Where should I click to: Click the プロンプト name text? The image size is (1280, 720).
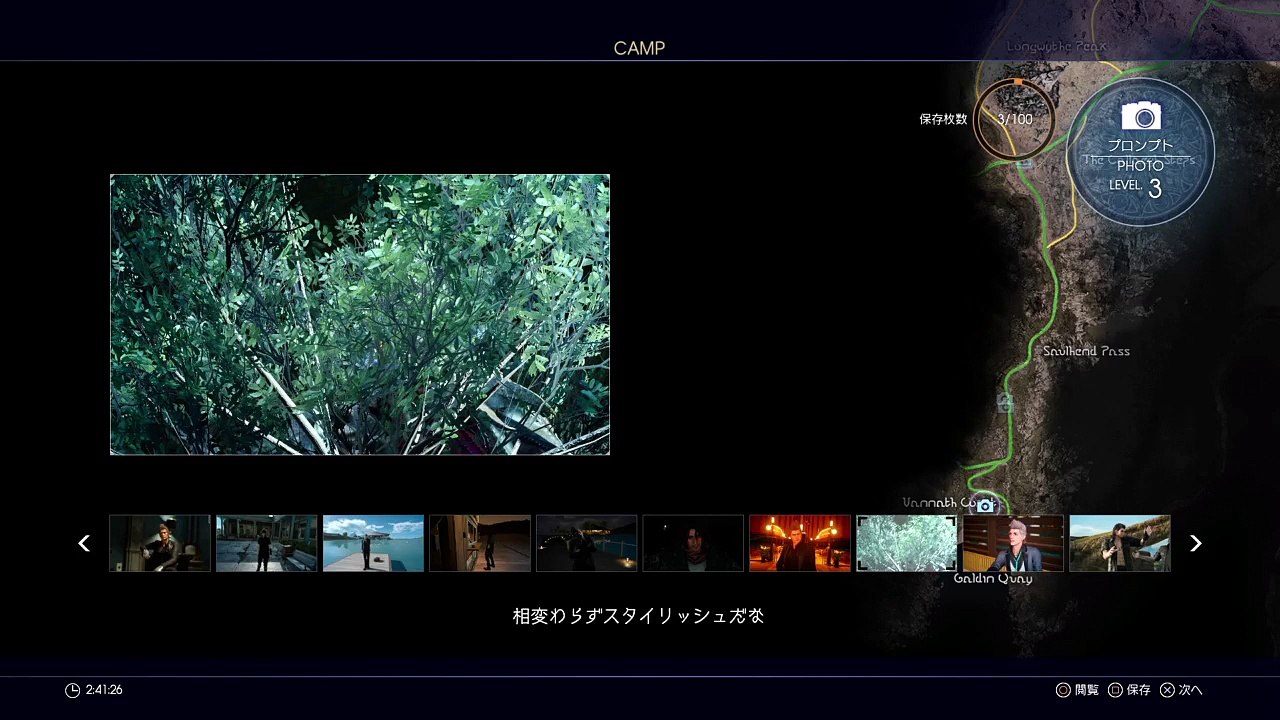point(1141,146)
